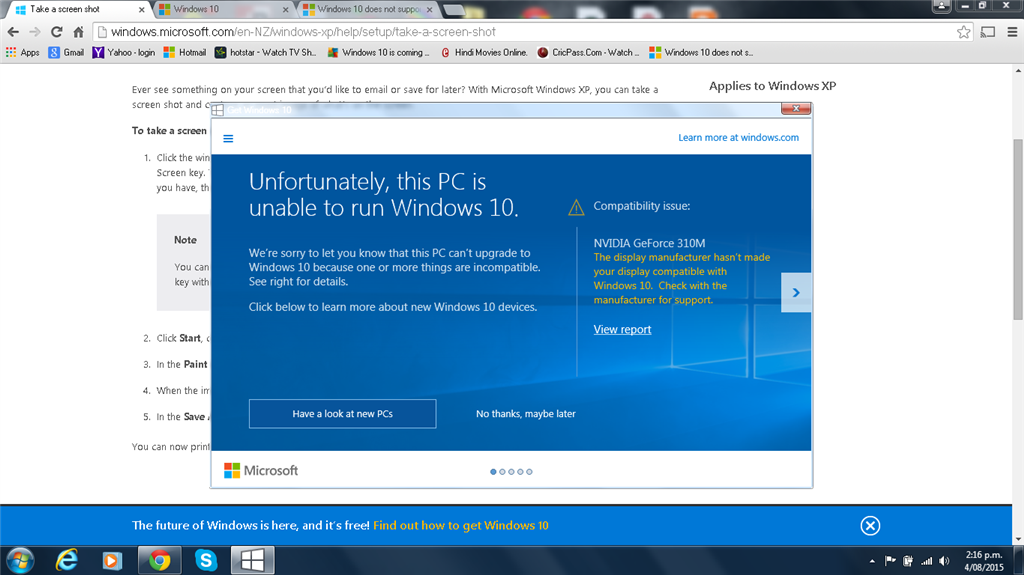Click the cast screen icon in address bar
This screenshot has height=575, width=1024.
point(988,32)
